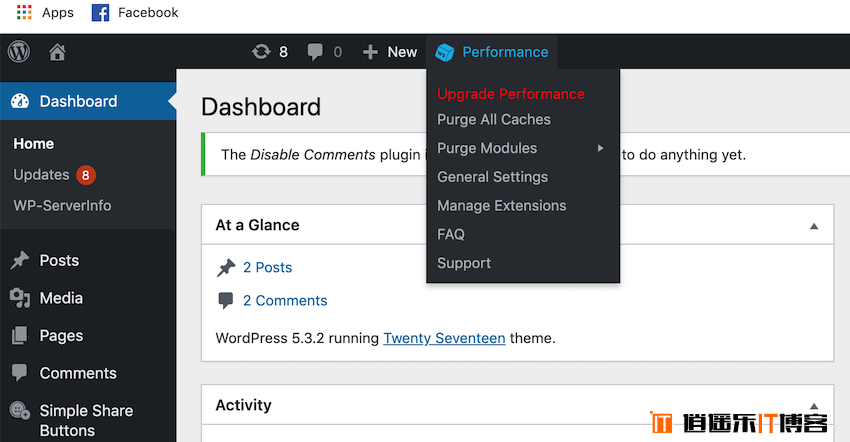Open updates via circular arrows icon
Image resolution: width=850 pixels, height=442 pixels.
click(261, 52)
